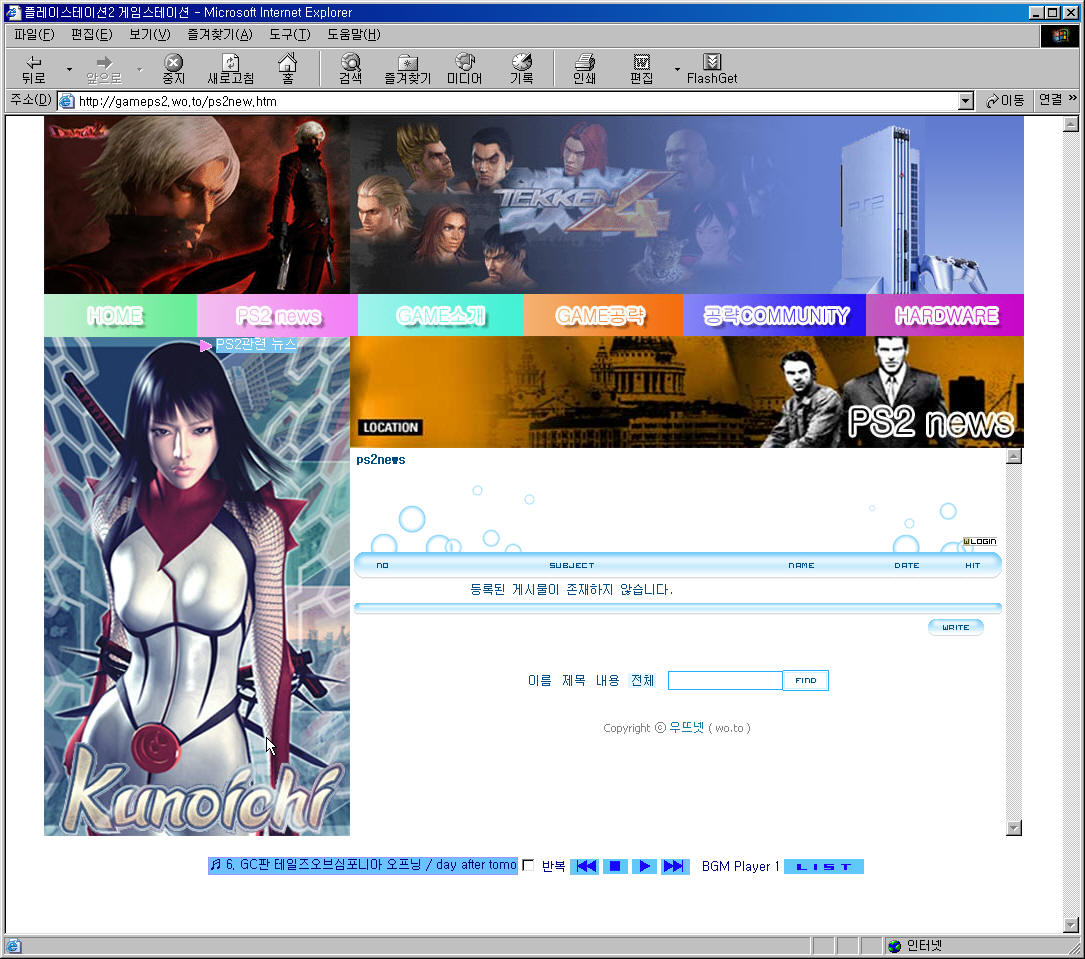Click the 우뜨넷 copyright link
Viewport: 1085px width, 959px height.
click(686, 727)
